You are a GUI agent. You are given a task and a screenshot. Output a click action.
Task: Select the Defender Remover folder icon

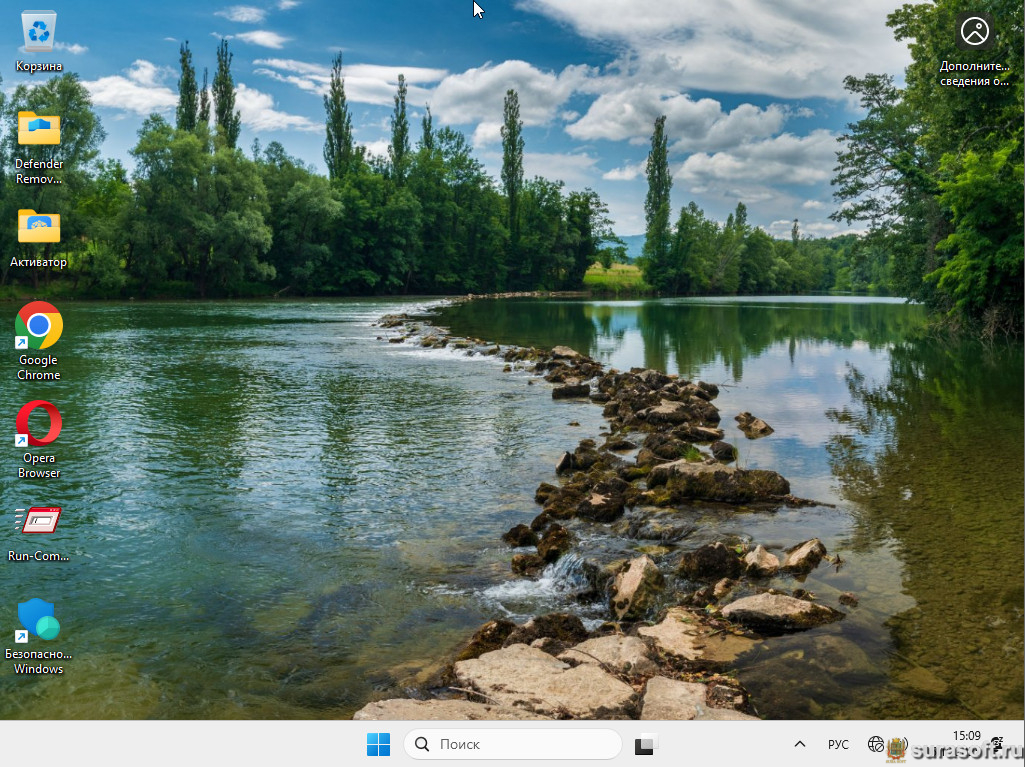(39, 130)
